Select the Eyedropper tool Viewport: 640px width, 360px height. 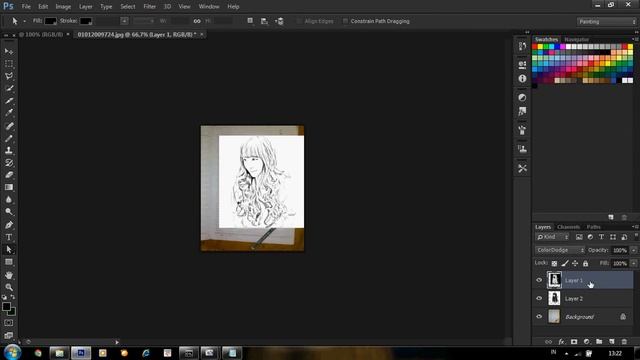pos(9,113)
